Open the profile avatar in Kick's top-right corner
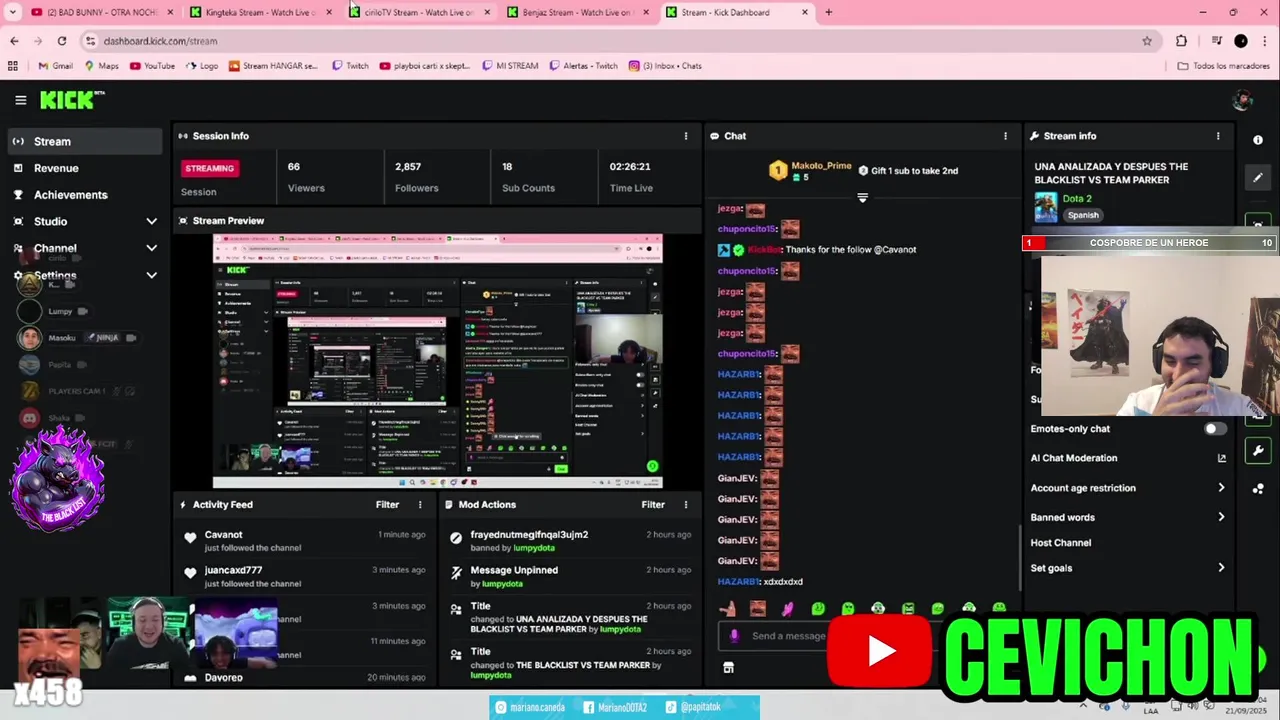This screenshot has width=1280, height=720. pyautogui.click(x=1243, y=100)
